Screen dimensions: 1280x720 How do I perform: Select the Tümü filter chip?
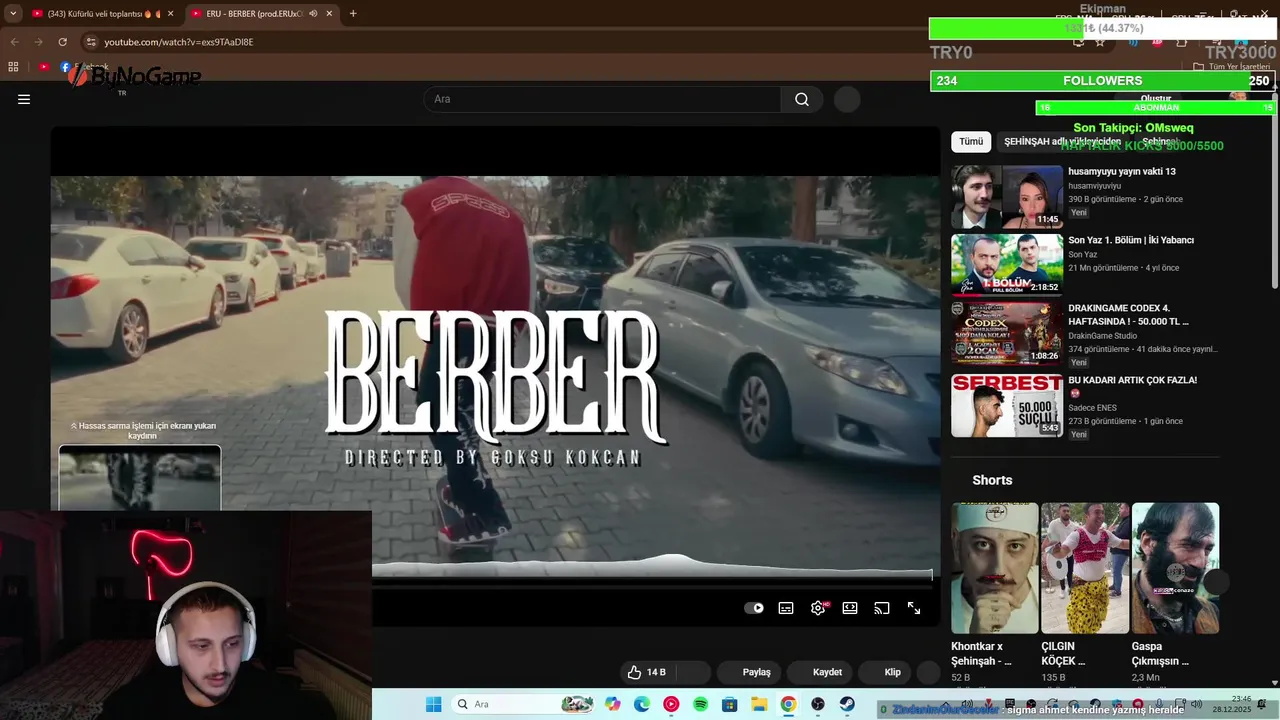pos(971,142)
